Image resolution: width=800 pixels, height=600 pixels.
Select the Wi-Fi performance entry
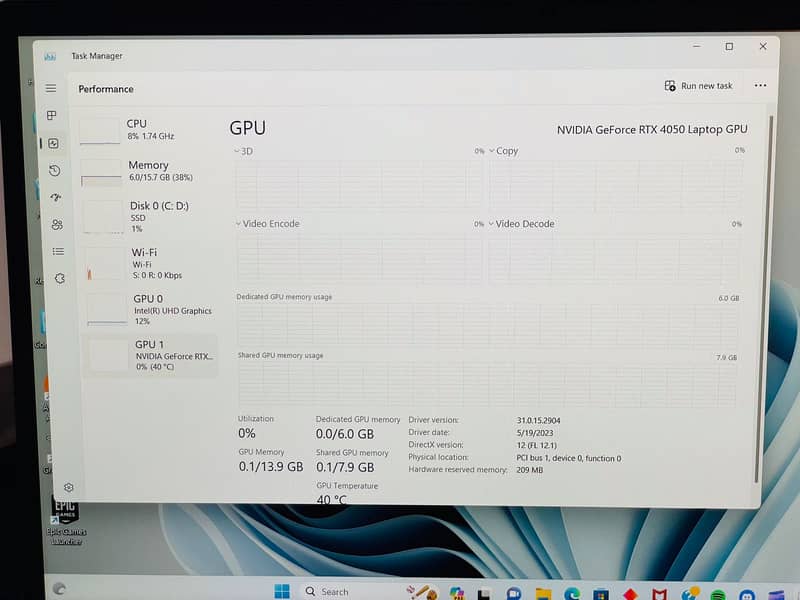pos(151,263)
